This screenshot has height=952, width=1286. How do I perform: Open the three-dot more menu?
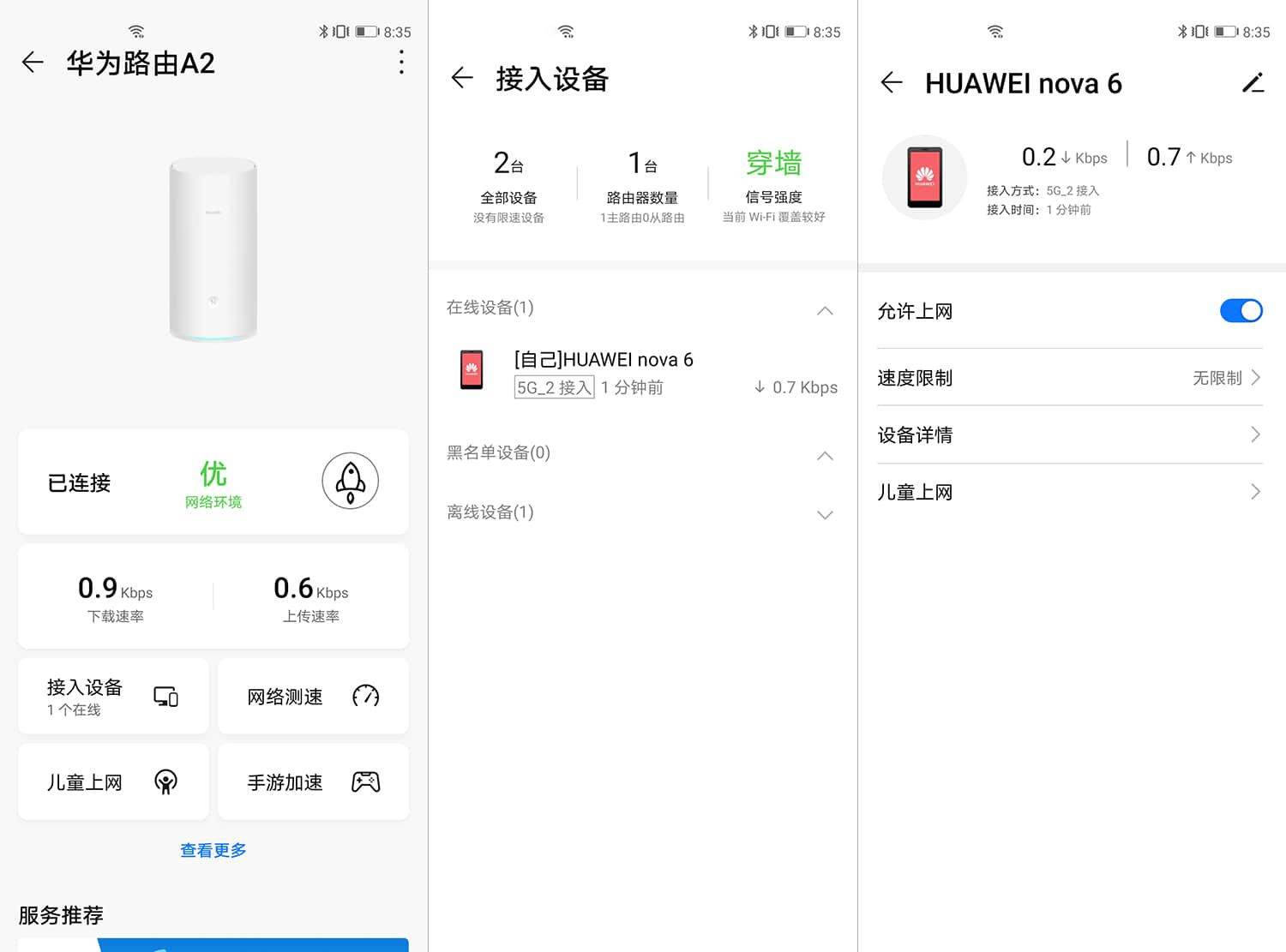point(401,62)
